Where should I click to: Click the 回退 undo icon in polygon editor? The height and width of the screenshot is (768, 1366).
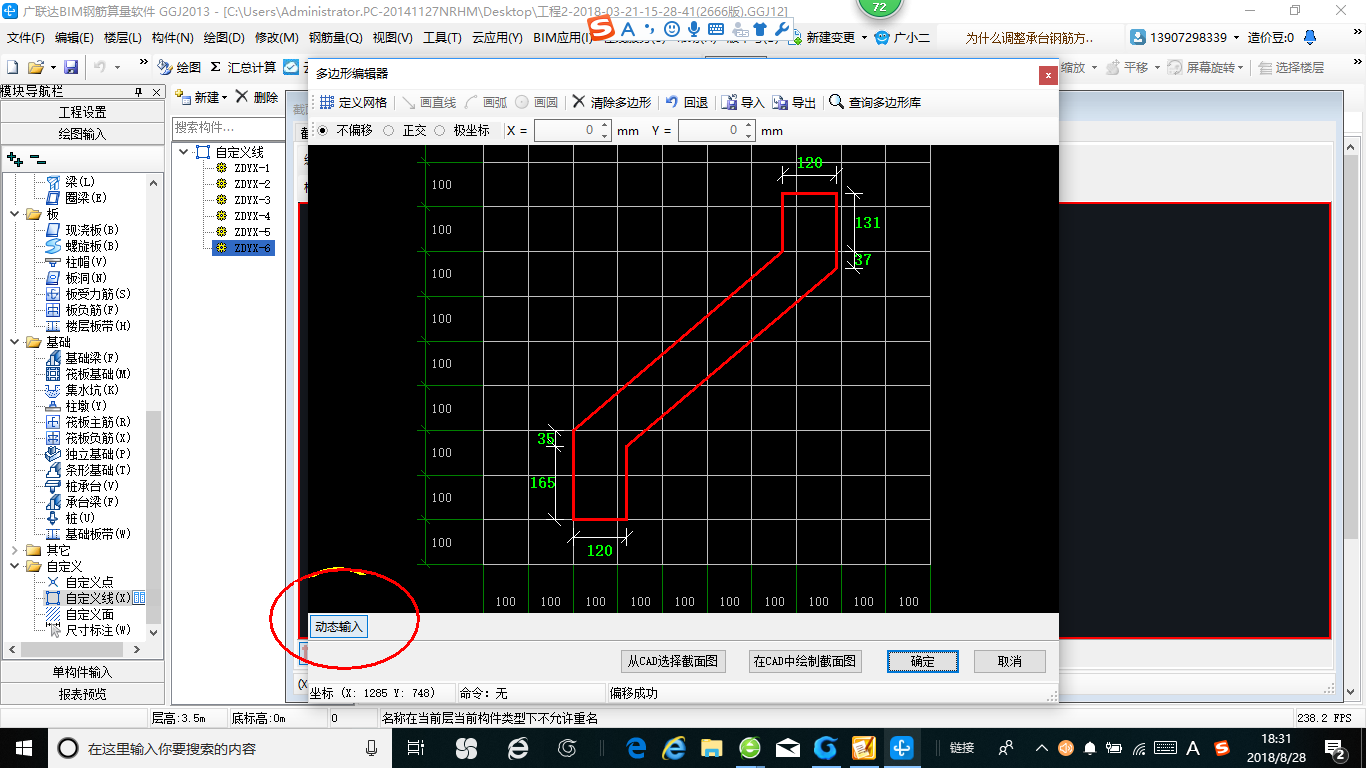pos(672,102)
